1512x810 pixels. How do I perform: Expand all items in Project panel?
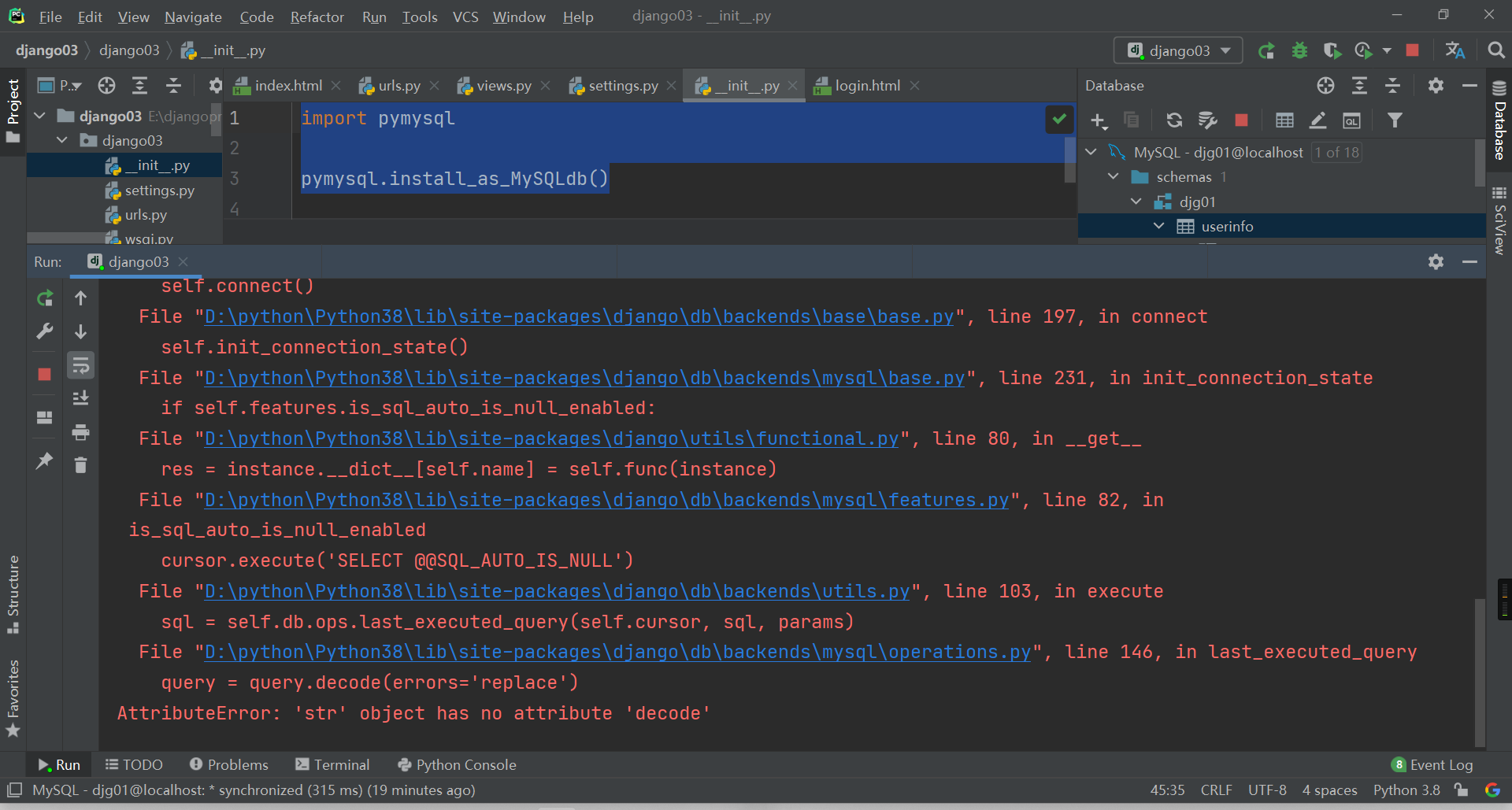139,85
